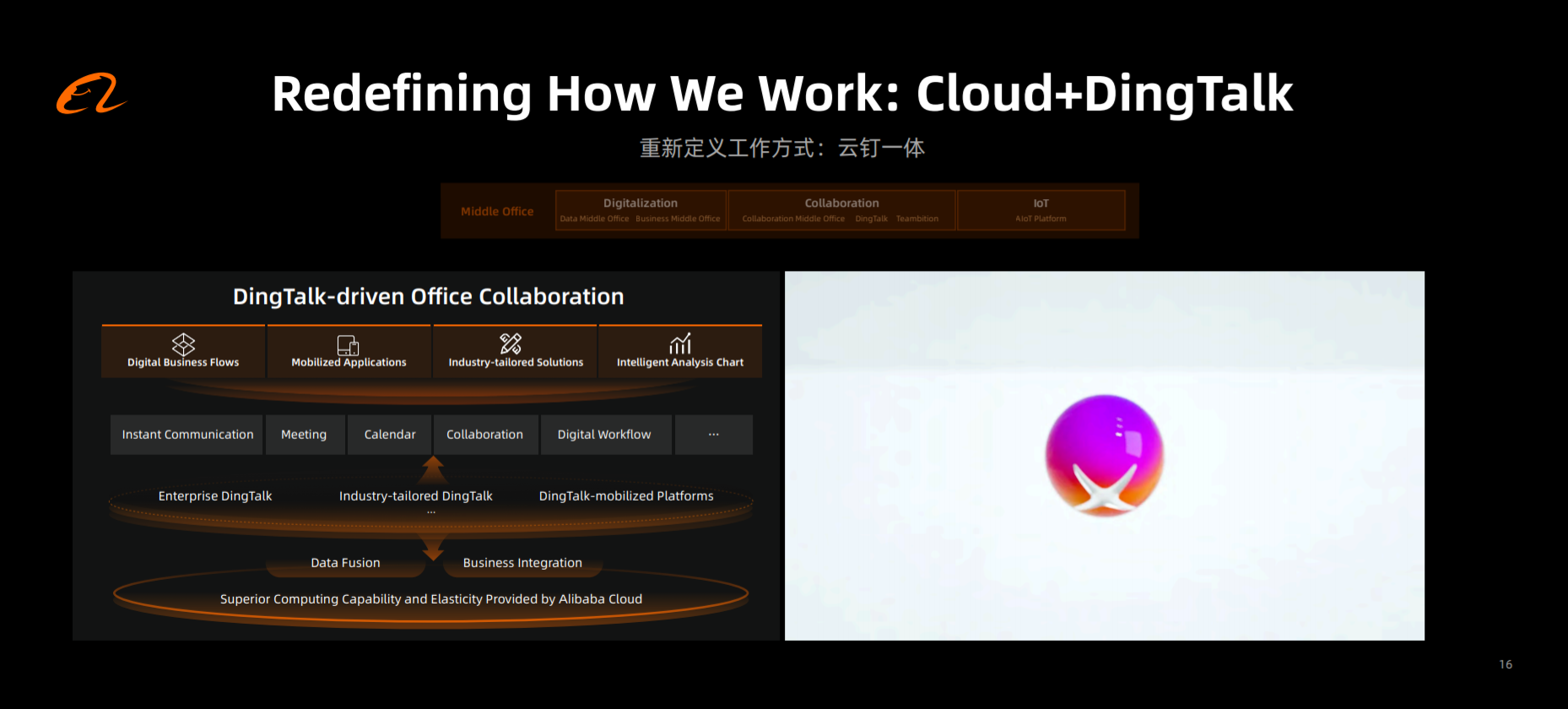Click the Mobilized Applications device icon
This screenshot has height=709, width=1568.
(349, 344)
